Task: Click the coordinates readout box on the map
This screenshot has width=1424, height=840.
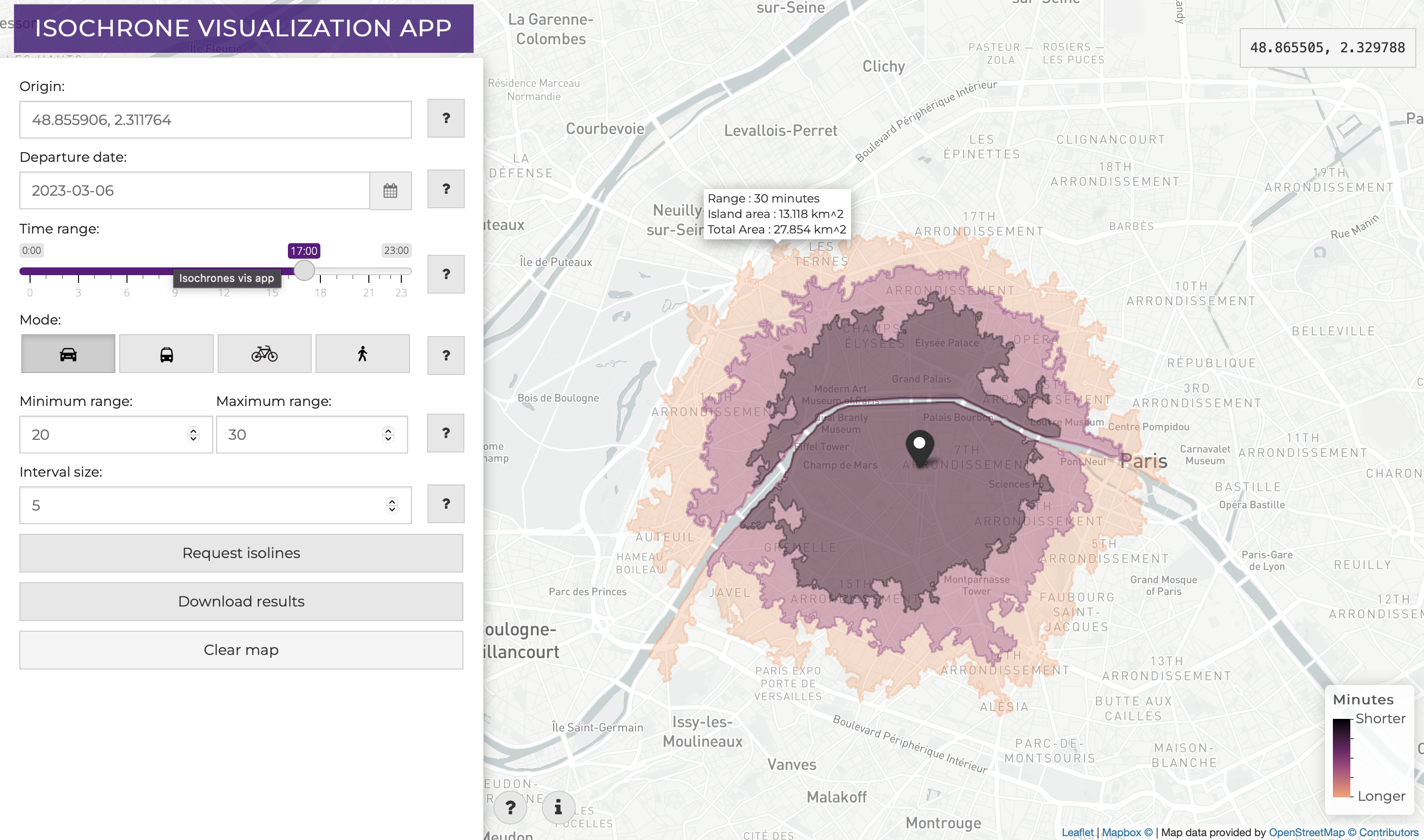Action: point(1328,48)
